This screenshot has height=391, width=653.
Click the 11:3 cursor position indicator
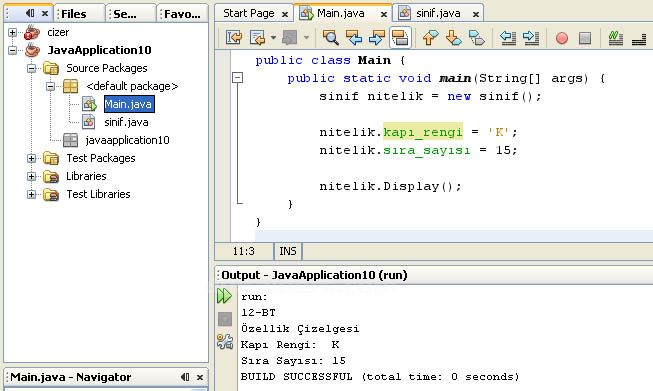pos(244,251)
